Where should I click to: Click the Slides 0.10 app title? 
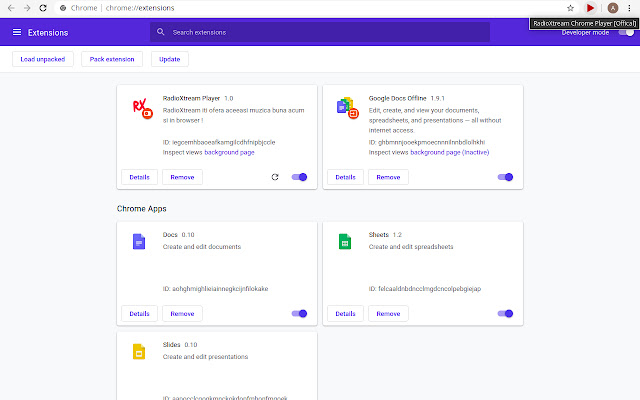pyautogui.click(x=180, y=344)
